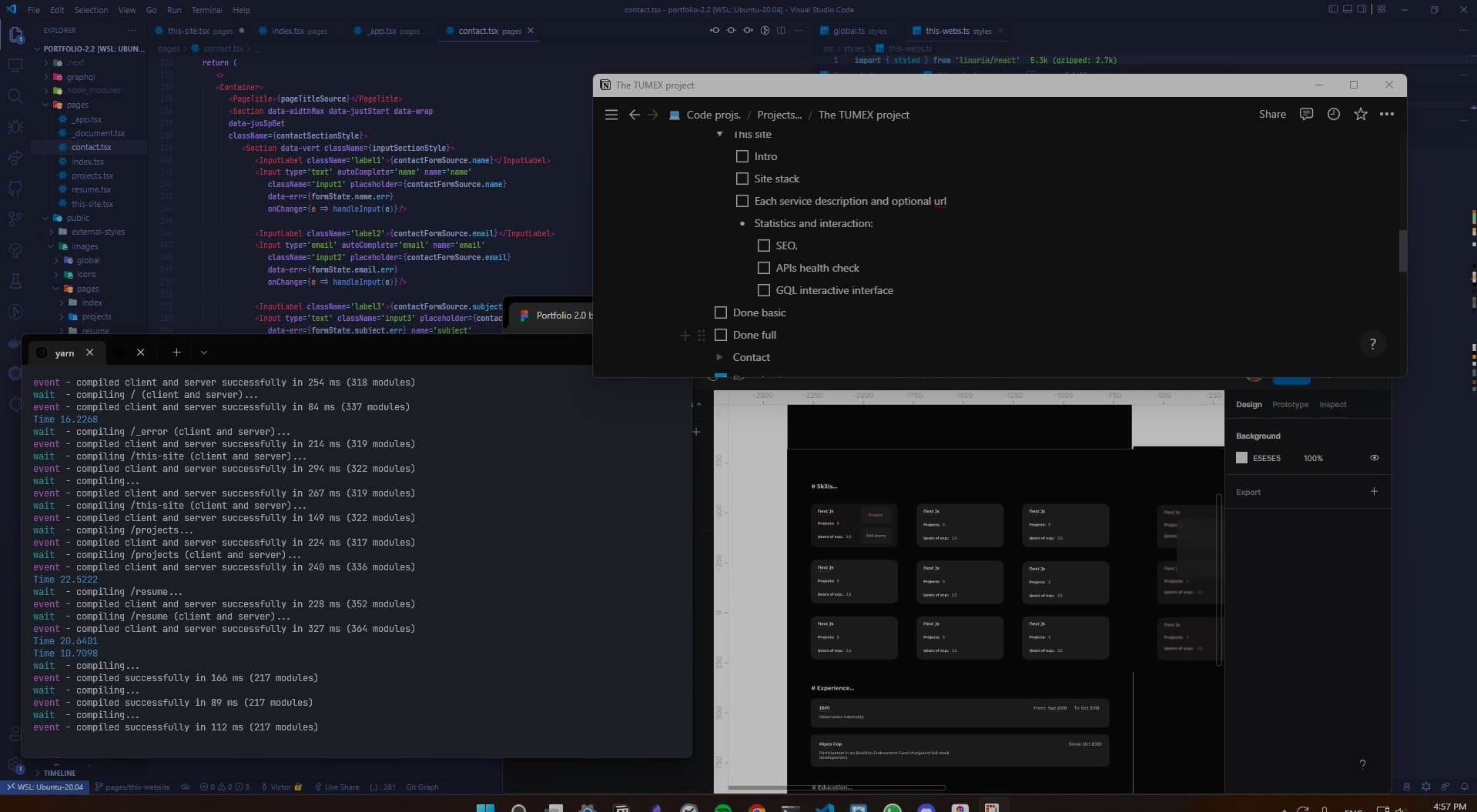Open Notion page history clock icon

coord(1334,114)
